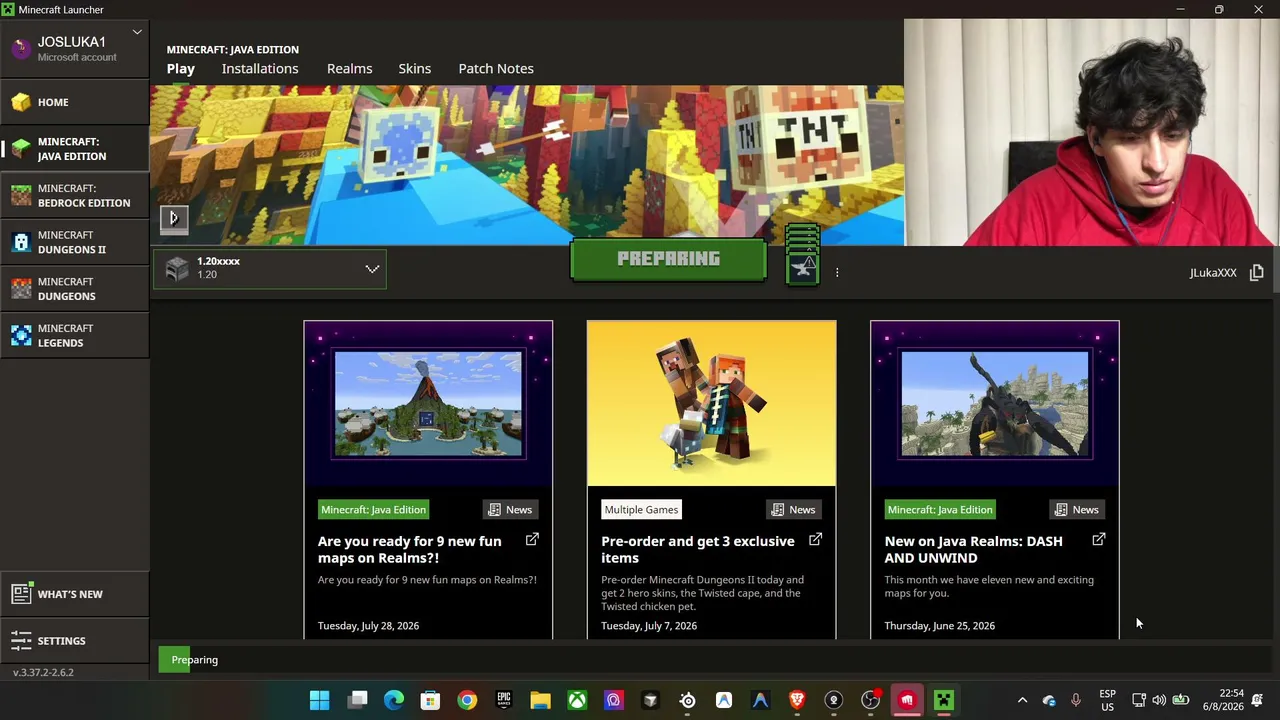This screenshot has height=720, width=1280.
Task: Open the What's New section
Action: (x=75, y=594)
